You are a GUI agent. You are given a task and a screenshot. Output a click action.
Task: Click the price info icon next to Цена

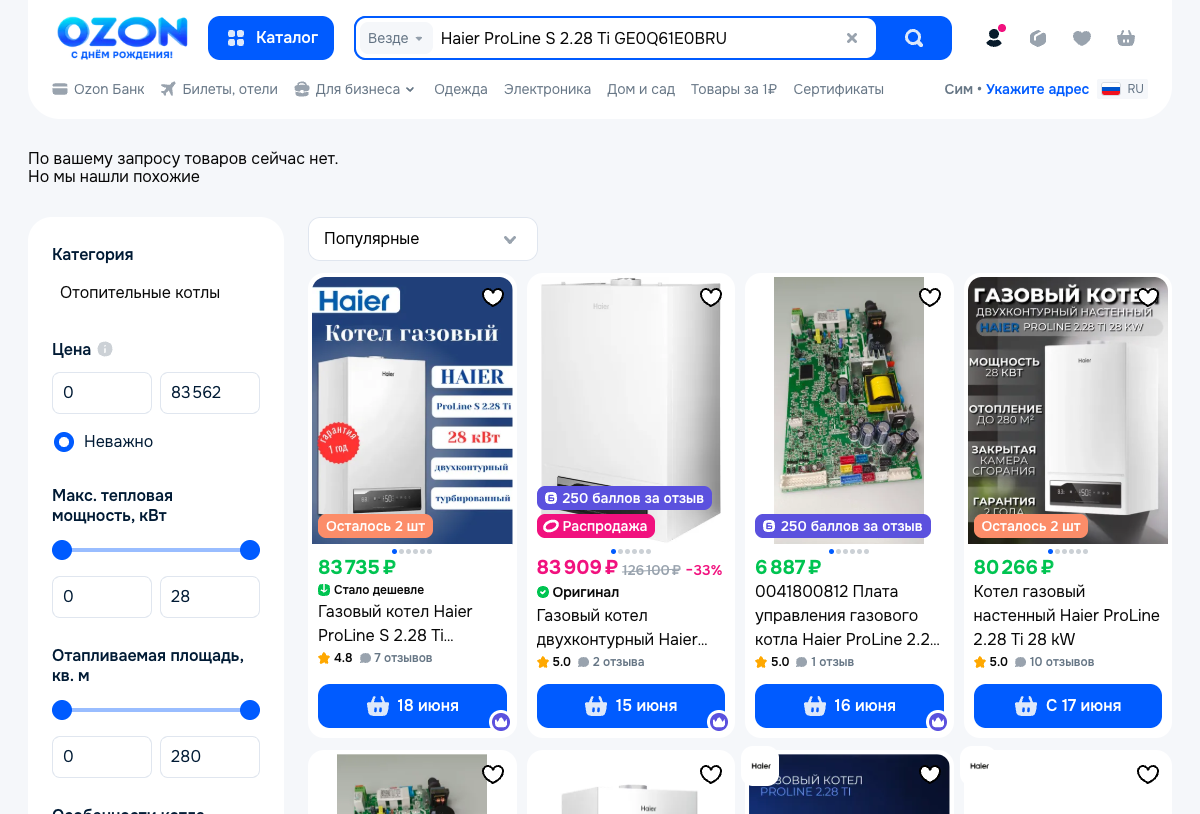[x=105, y=349]
